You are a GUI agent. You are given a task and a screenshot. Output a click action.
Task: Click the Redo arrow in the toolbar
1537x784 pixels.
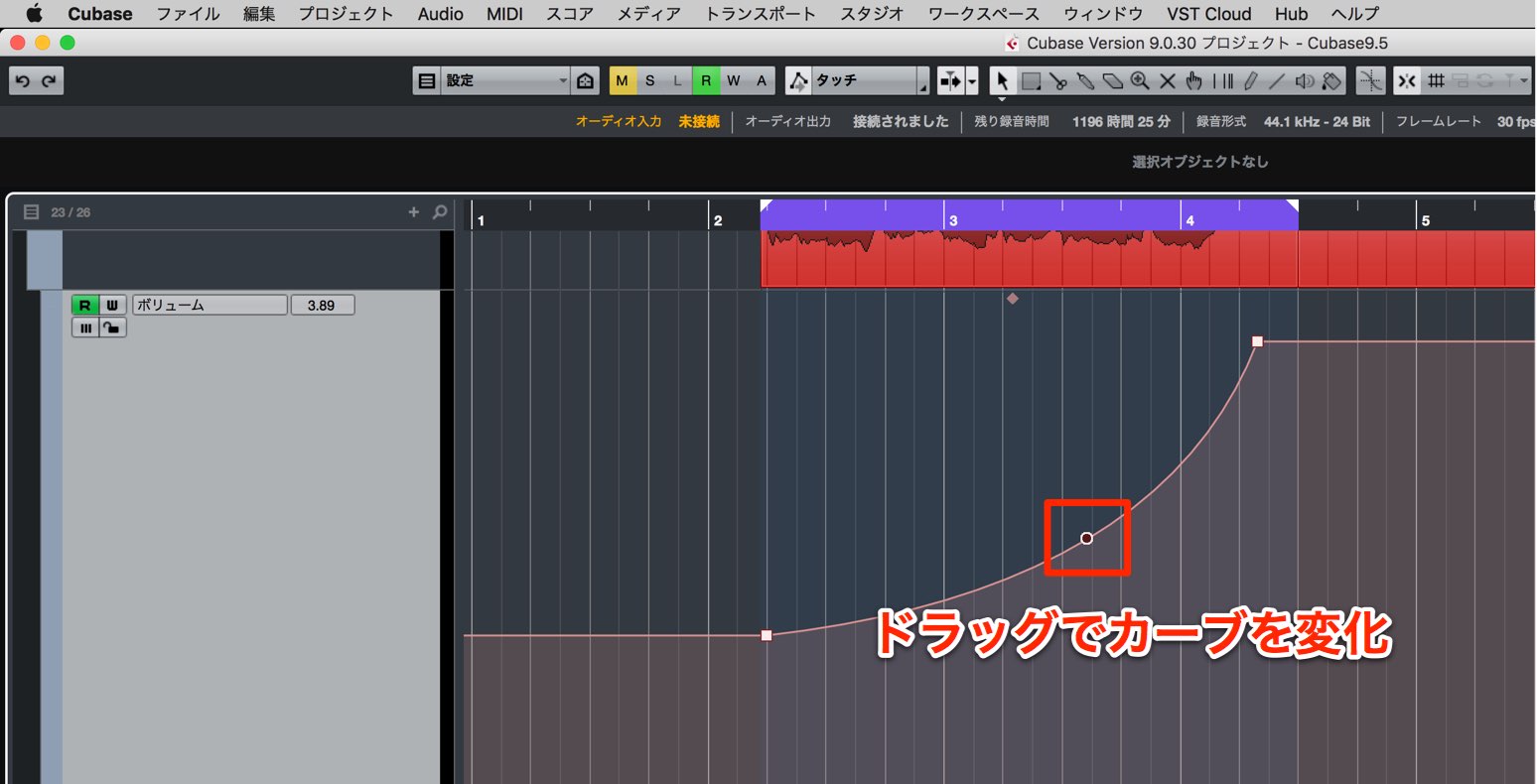49,81
